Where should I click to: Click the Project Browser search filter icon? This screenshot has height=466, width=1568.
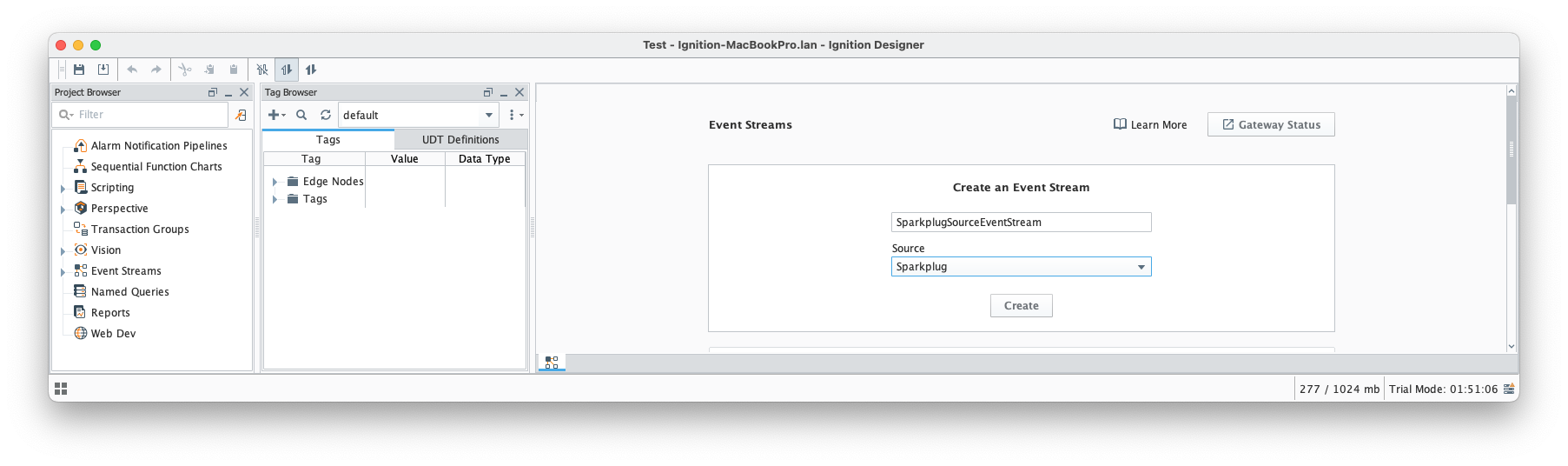(65, 115)
